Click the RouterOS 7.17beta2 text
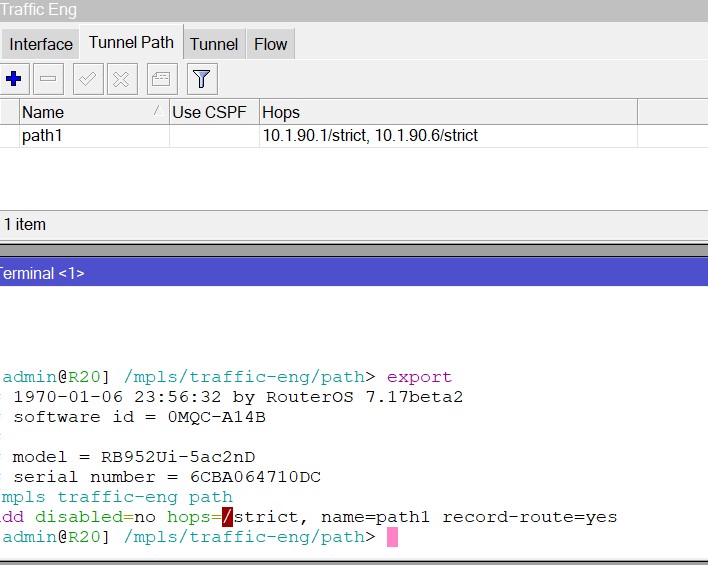Screen dimensions: 708x565 [x=364, y=397]
